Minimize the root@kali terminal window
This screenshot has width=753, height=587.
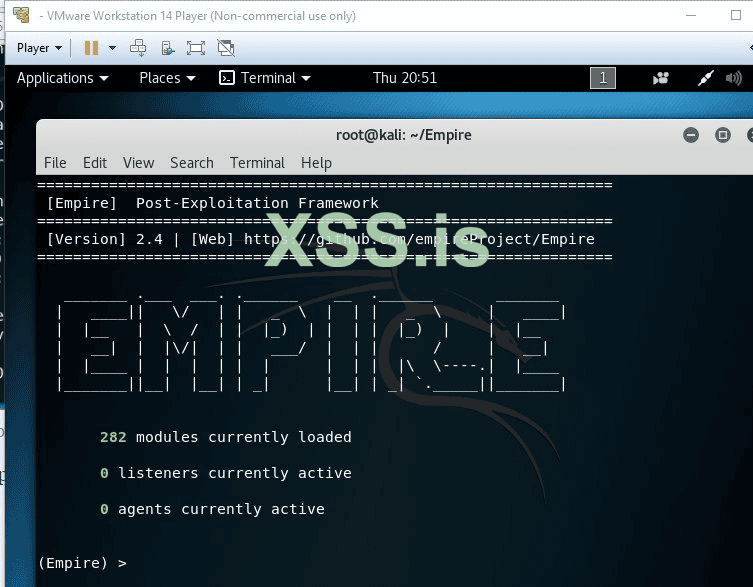pos(691,135)
